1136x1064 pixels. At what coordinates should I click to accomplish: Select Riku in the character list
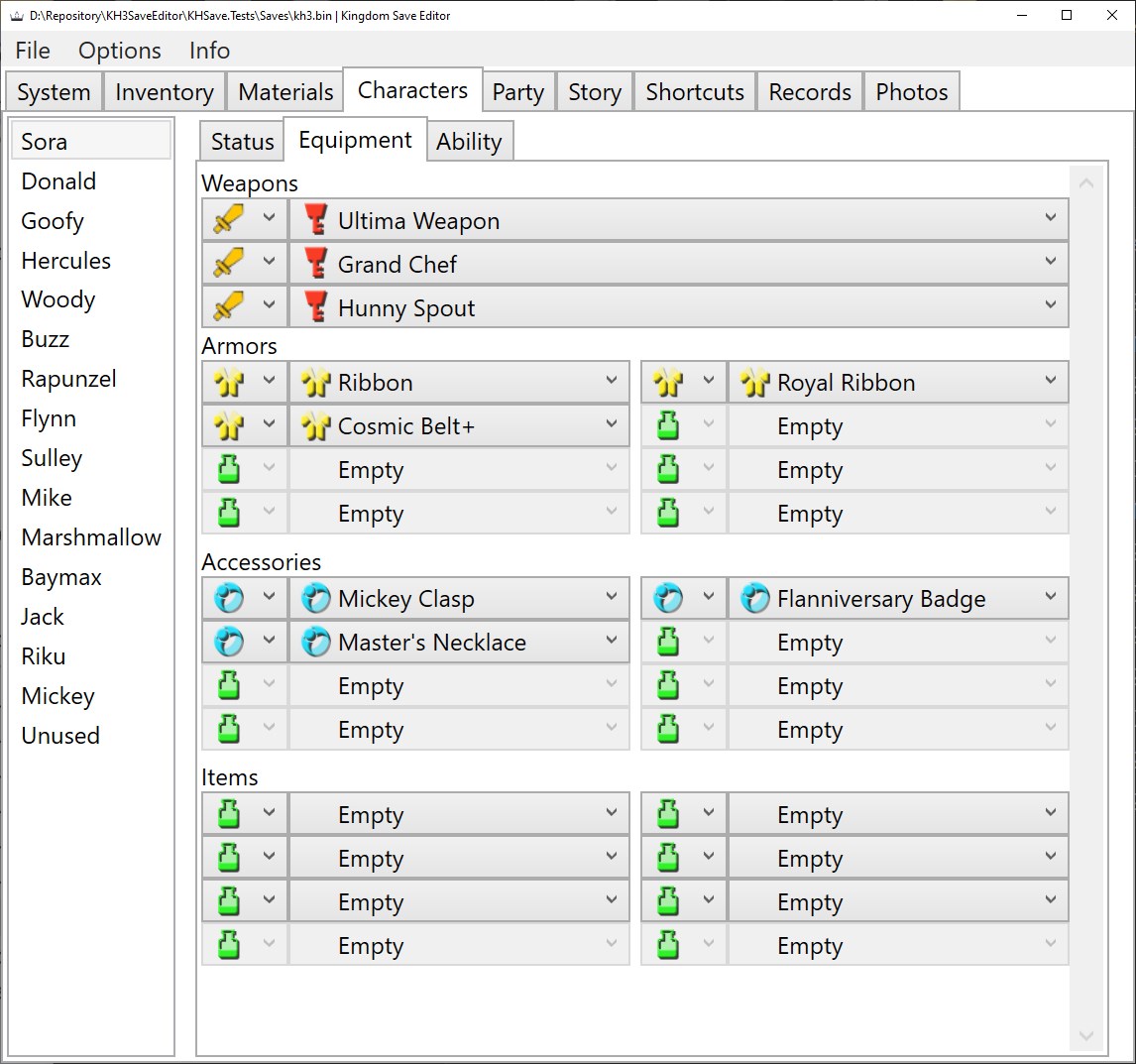click(x=91, y=655)
